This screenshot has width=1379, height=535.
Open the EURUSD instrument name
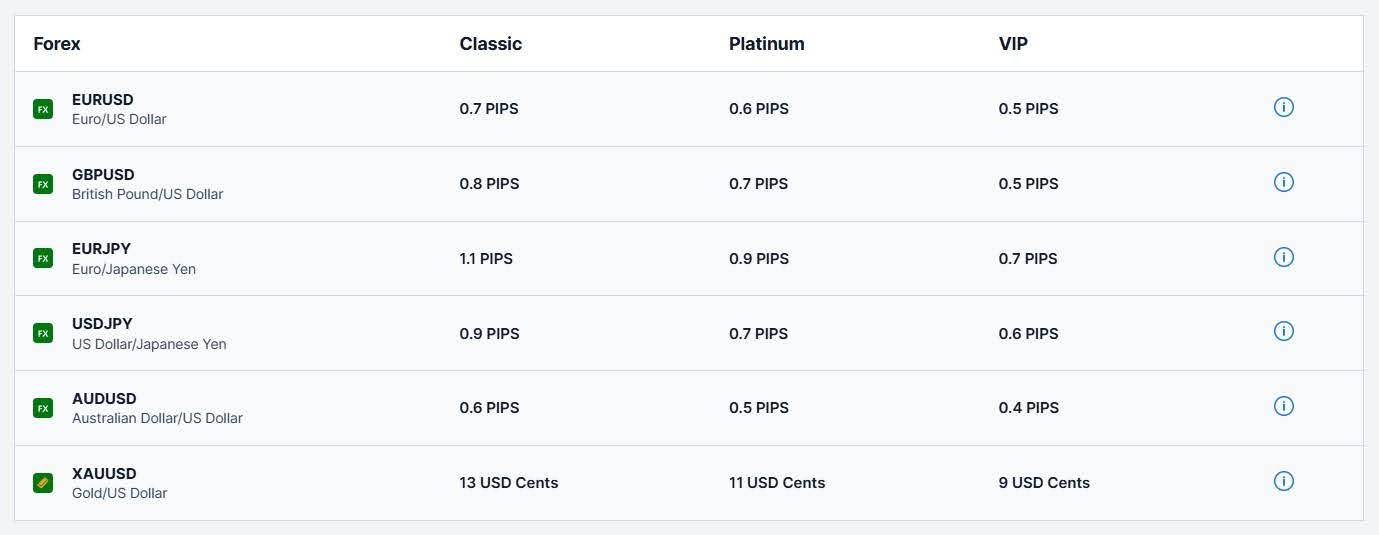coord(102,100)
